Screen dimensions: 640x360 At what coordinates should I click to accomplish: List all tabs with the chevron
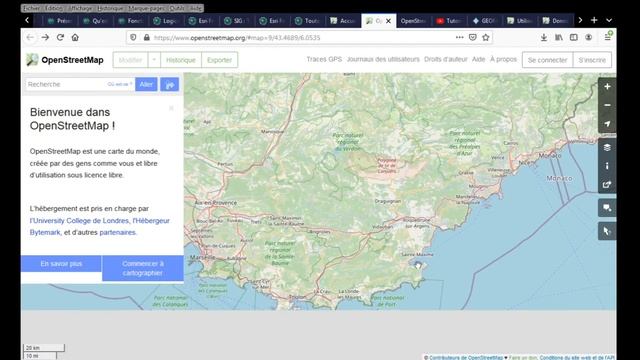click(x=609, y=20)
